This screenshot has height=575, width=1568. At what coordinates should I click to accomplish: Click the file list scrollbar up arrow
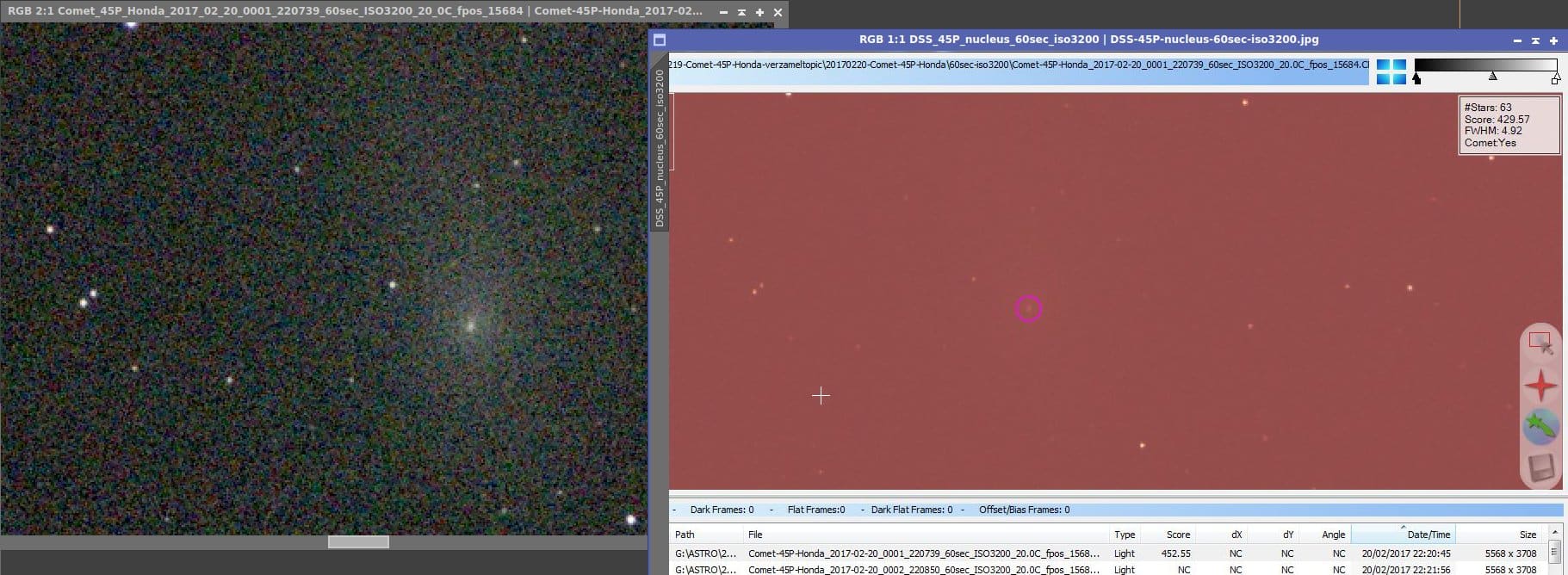(x=1554, y=550)
